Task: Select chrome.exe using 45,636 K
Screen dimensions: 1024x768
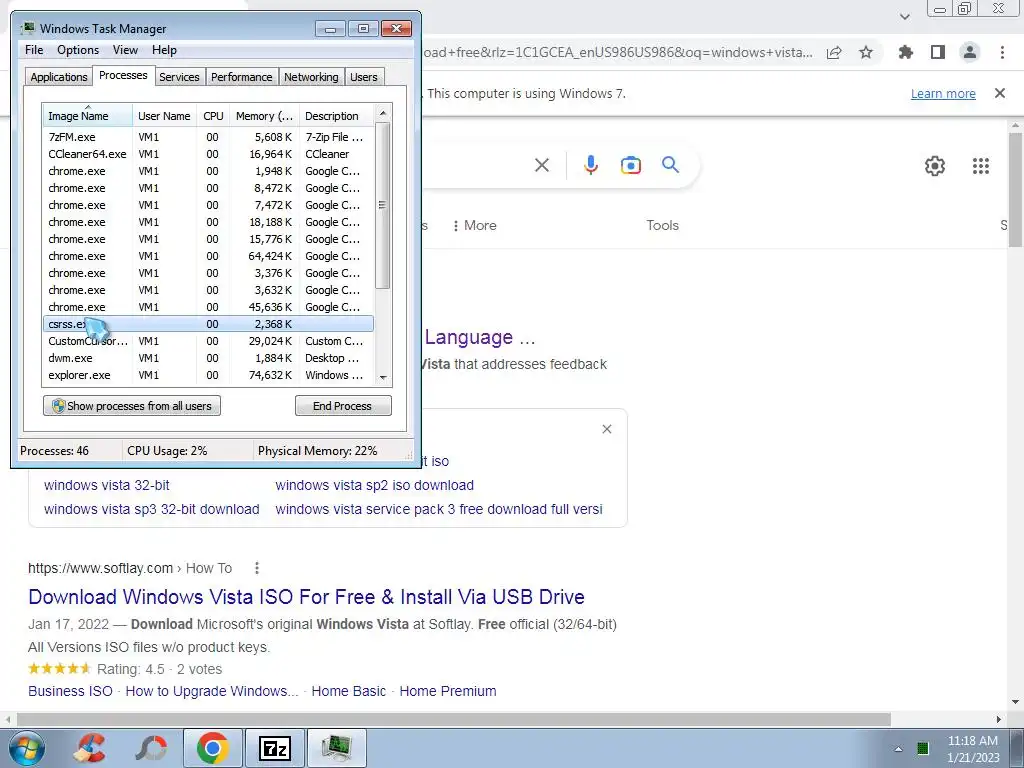Action: coord(208,307)
